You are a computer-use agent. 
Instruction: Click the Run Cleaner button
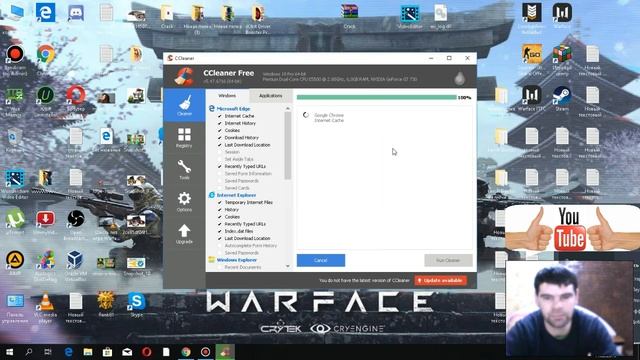tap(448, 260)
